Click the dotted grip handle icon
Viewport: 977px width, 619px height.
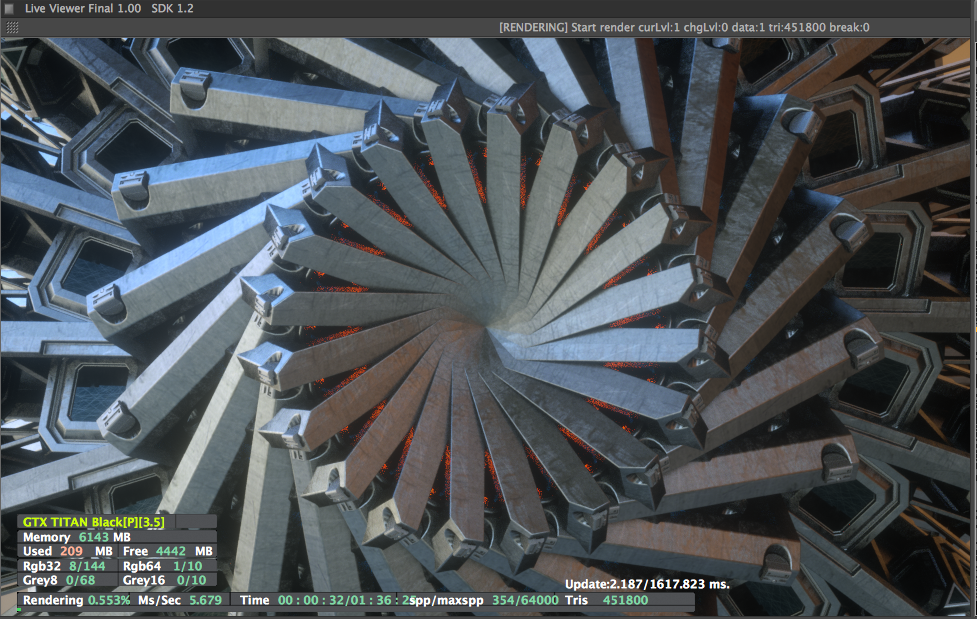coord(12,27)
